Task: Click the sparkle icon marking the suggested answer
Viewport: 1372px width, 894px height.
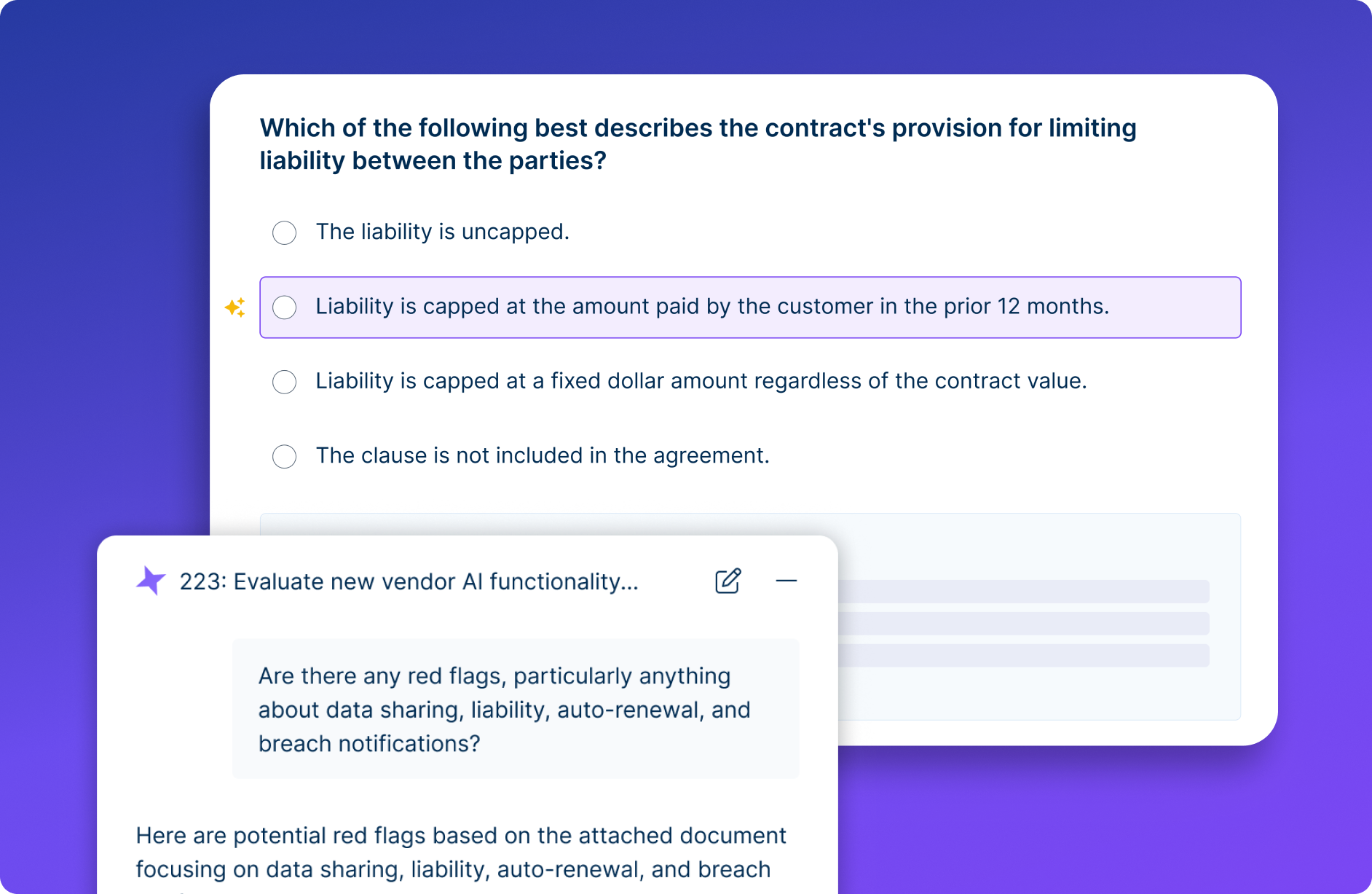Action: click(x=234, y=307)
